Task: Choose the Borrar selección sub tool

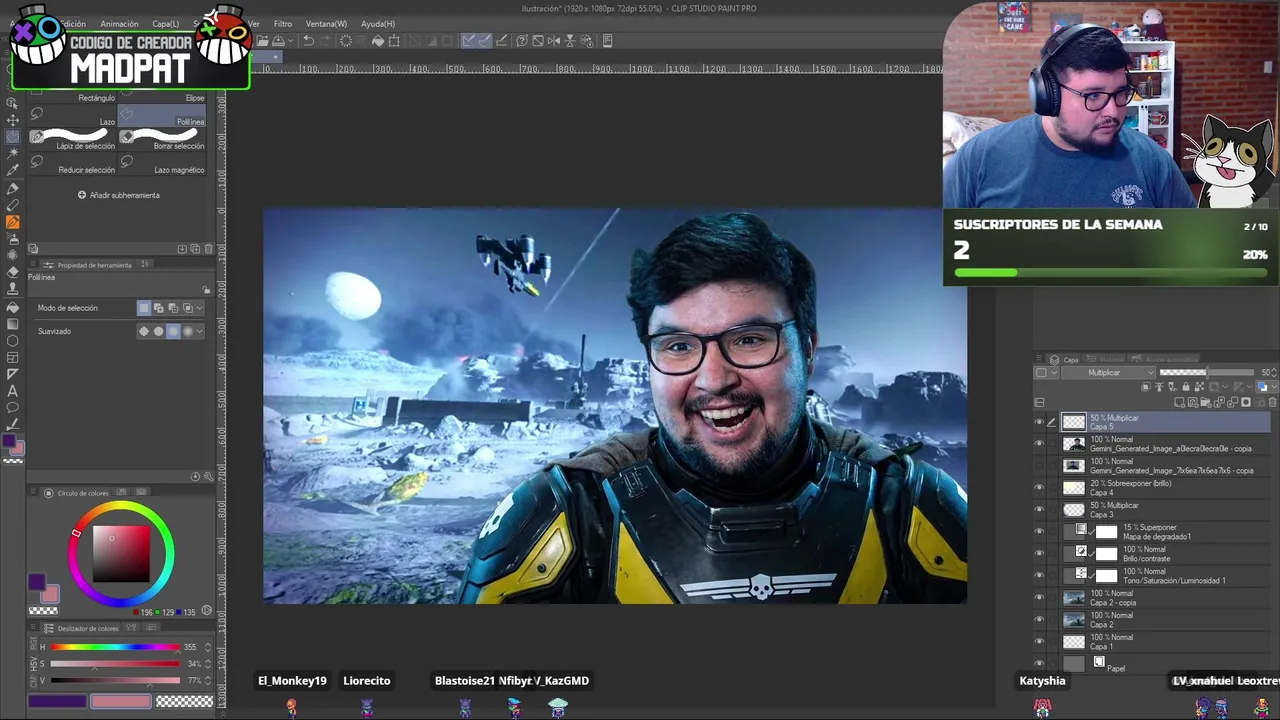Action: [x=162, y=141]
